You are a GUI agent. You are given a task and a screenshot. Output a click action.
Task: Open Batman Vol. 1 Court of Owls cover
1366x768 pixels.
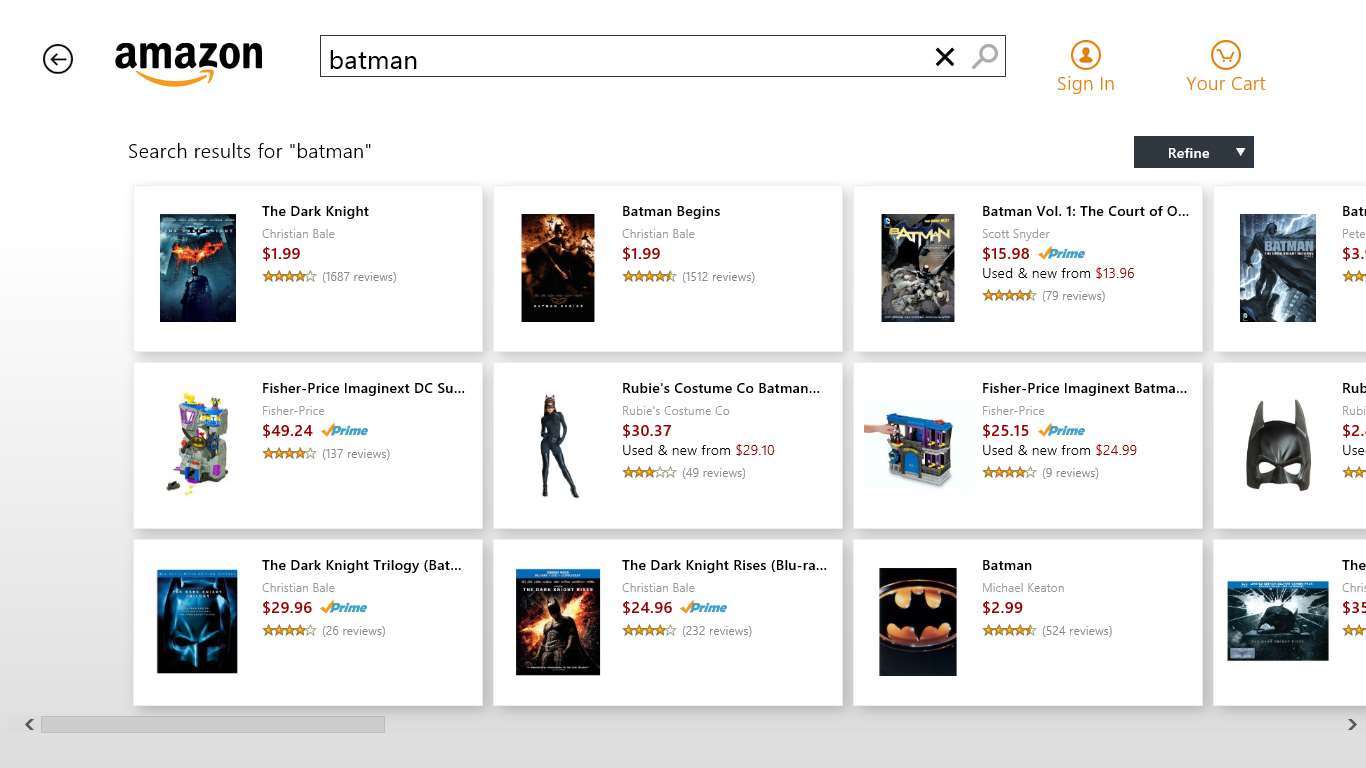pos(917,268)
